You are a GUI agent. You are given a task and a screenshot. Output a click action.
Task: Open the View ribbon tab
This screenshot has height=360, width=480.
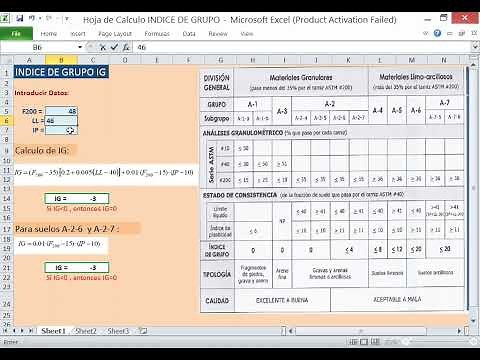tap(247, 34)
